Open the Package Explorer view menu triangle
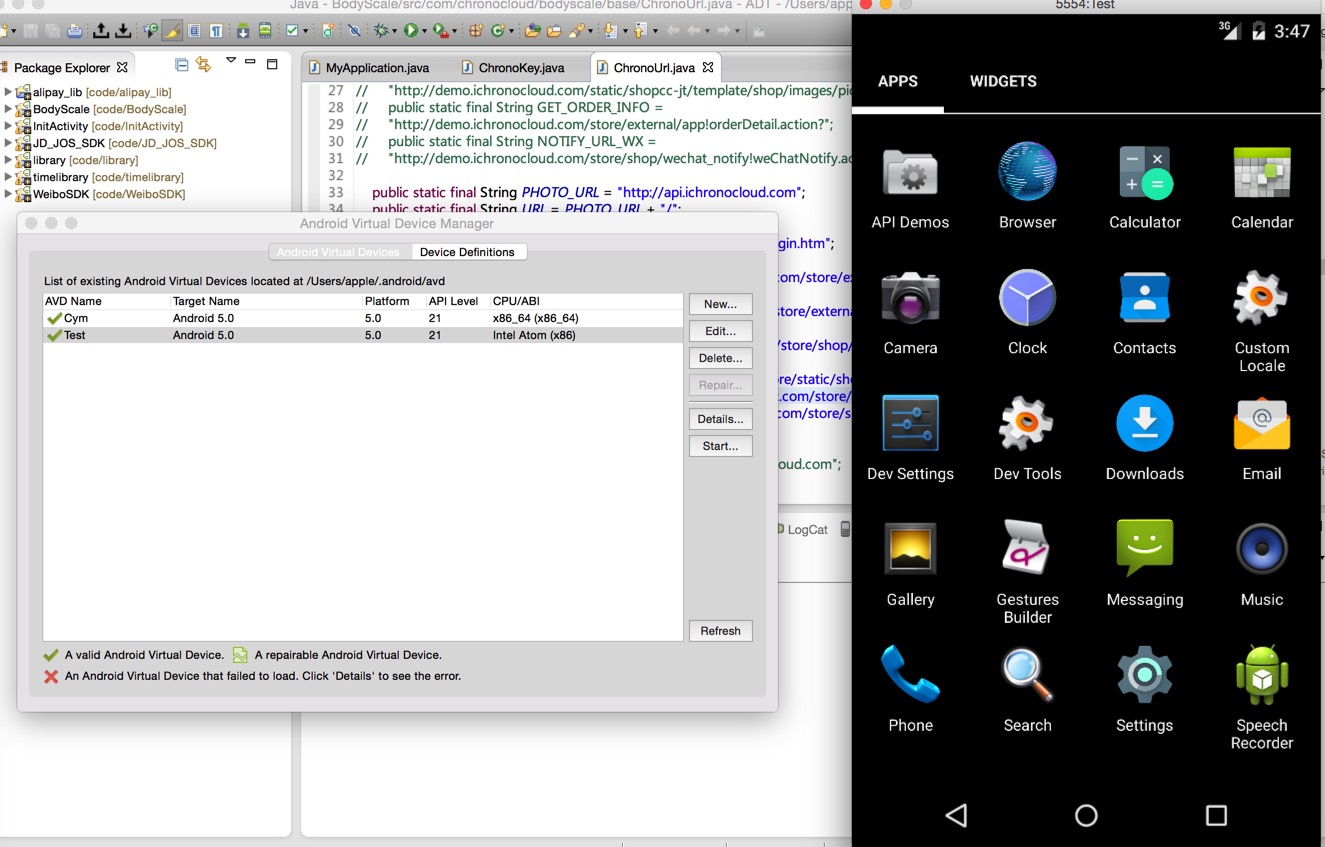Screen dimensions: 1325x847 (230, 62)
